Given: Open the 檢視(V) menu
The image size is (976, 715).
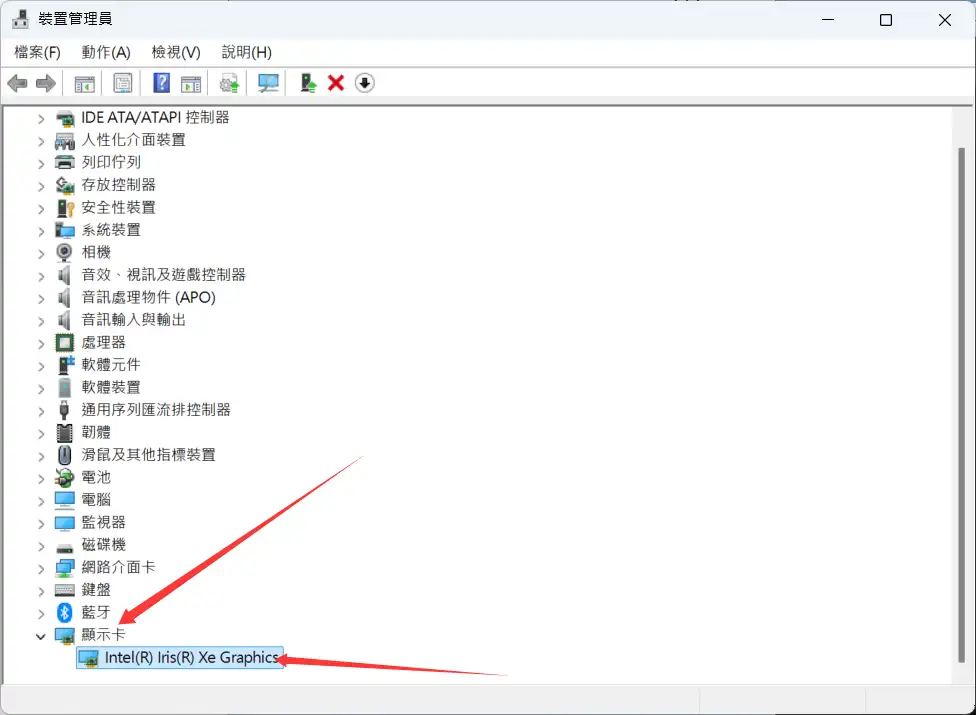Looking at the screenshot, I should [x=176, y=52].
